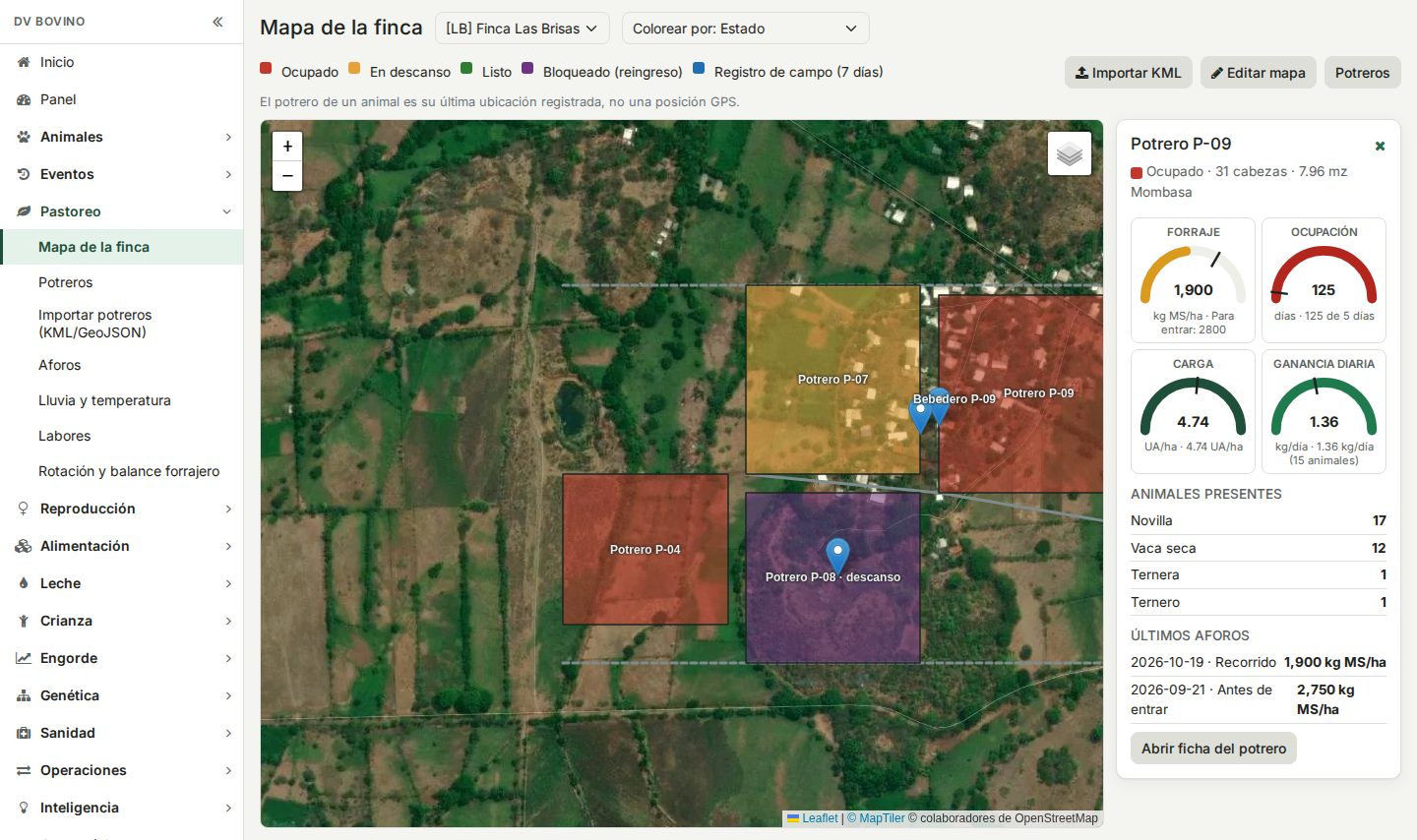Zoom in the map with the plus button

[x=287, y=147]
